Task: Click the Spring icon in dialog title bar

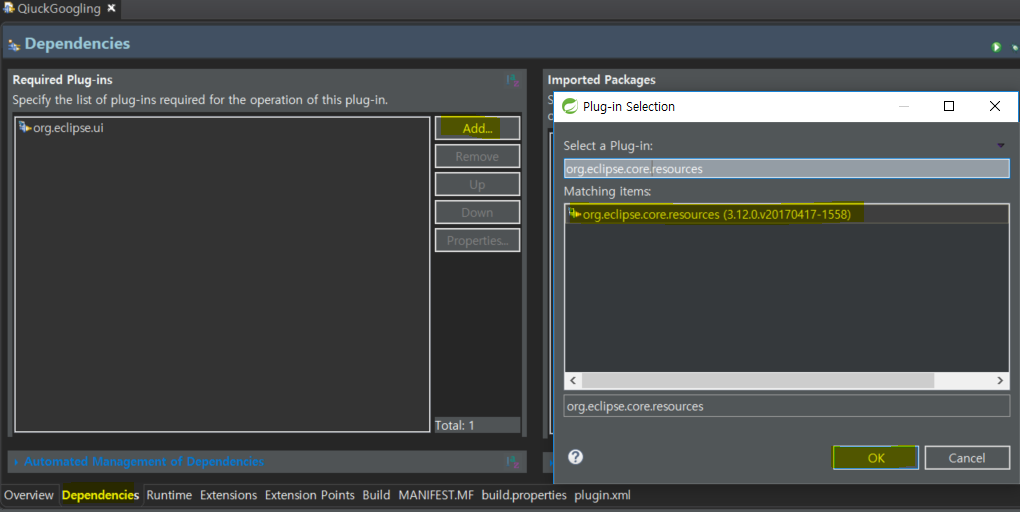Action: point(570,106)
